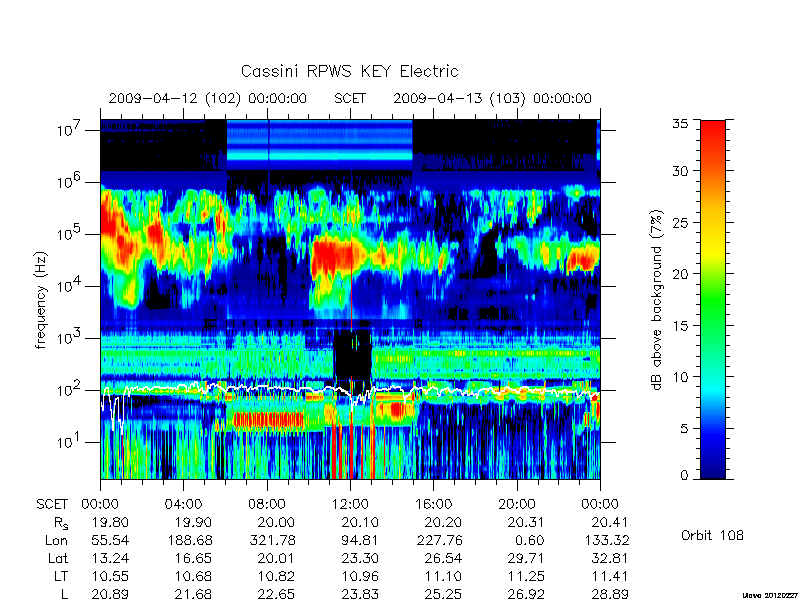Select the end date '2009-04-13 (103) 00:00:00'
Viewport: 800px width, 600px height.
pyautogui.click(x=492, y=98)
